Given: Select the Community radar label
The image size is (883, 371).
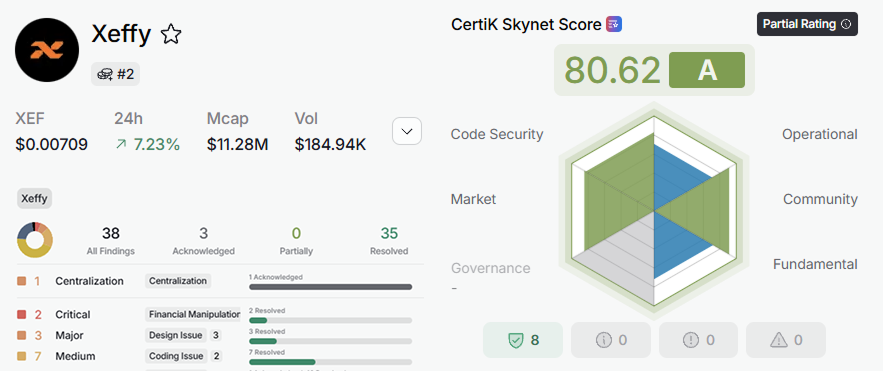Looking at the screenshot, I should click(820, 199).
